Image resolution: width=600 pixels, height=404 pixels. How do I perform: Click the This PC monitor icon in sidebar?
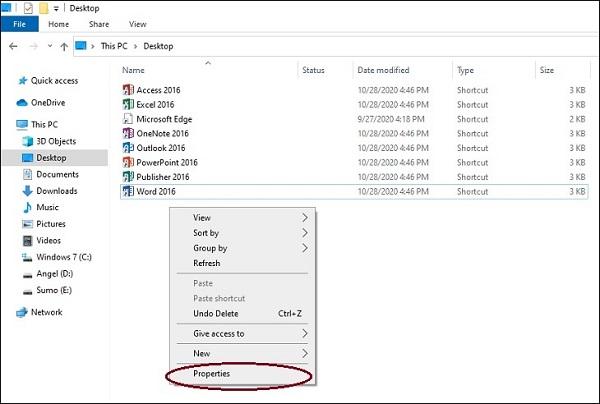pyautogui.click(x=22, y=124)
